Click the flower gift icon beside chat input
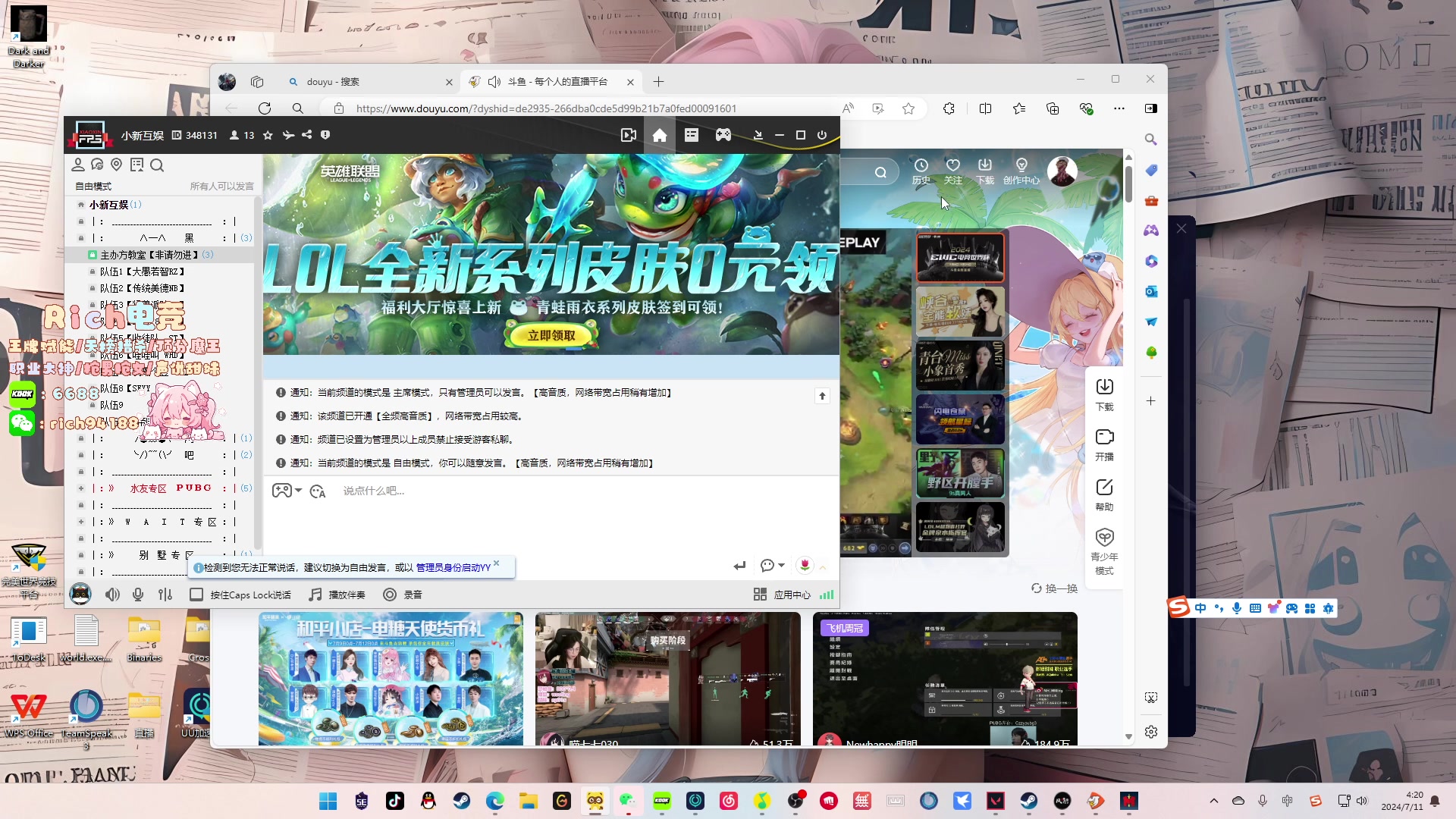 (x=805, y=566)
